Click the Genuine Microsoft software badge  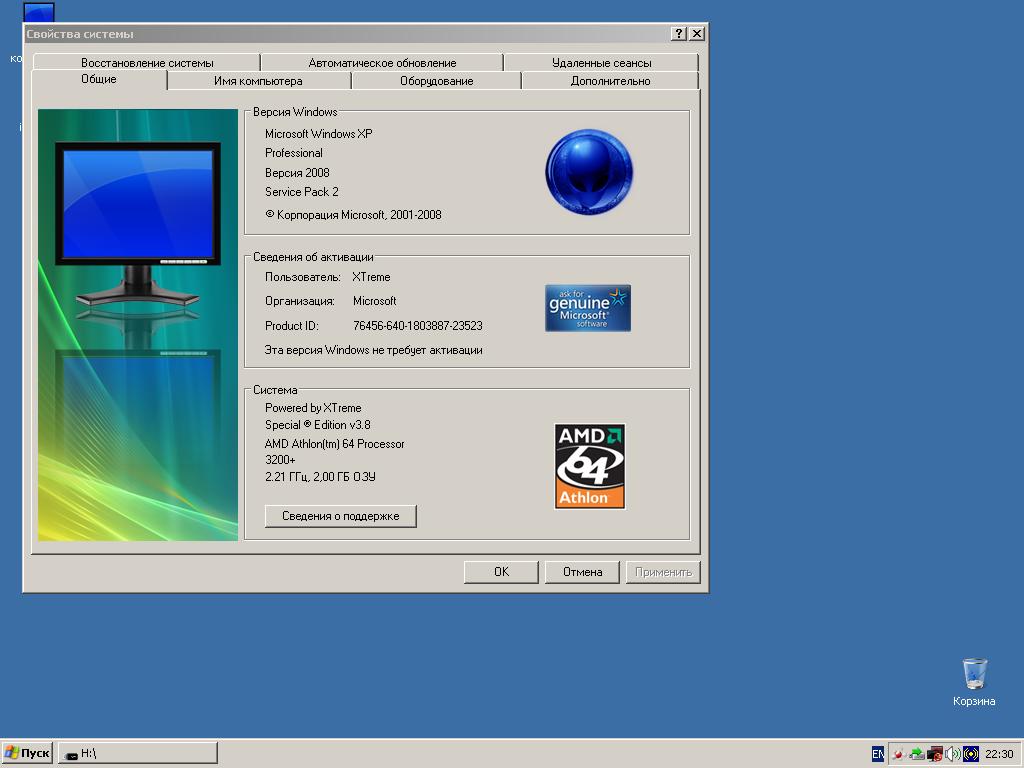point(588,308)
